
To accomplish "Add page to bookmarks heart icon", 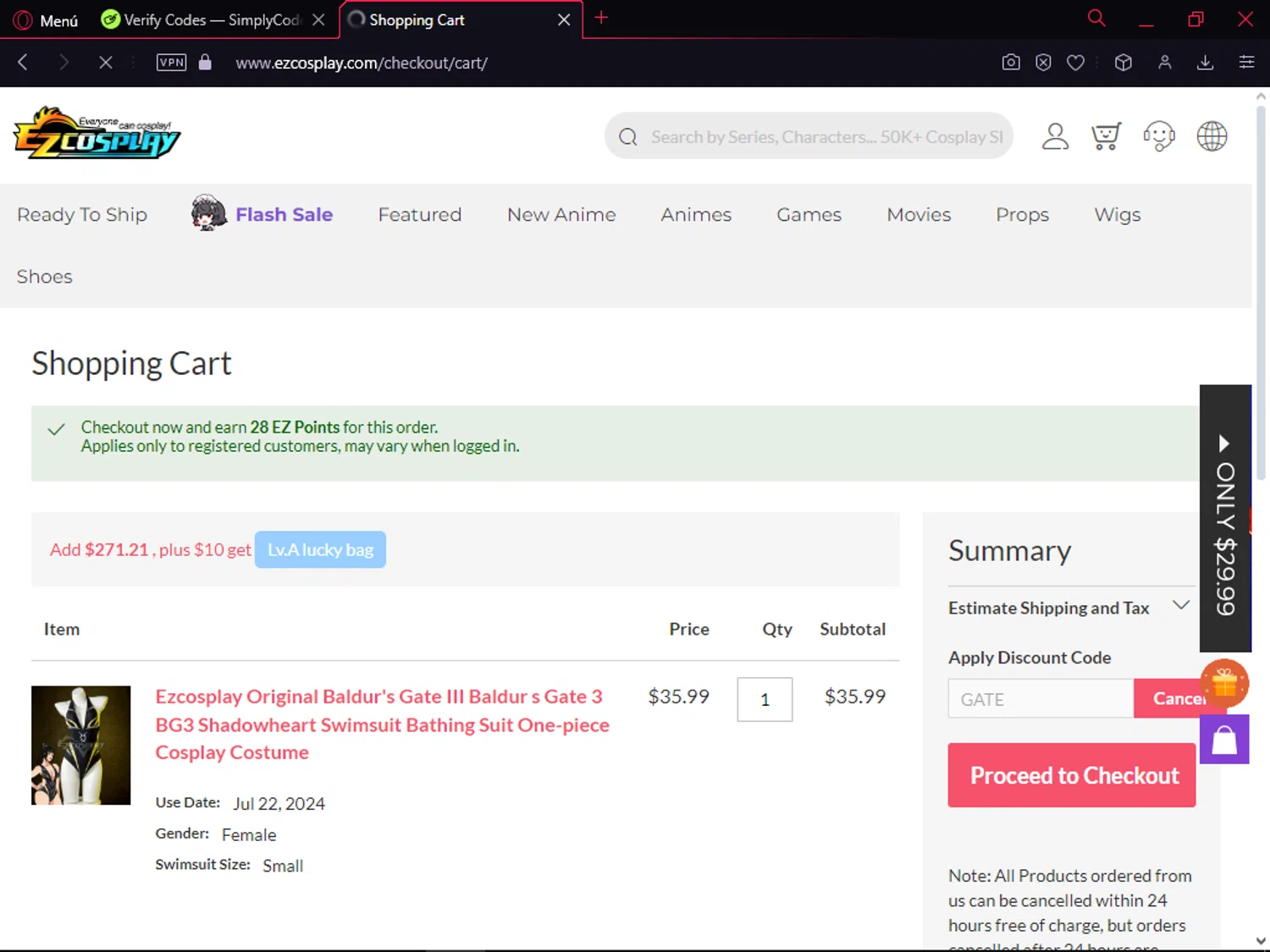I will click(1075, 62).
